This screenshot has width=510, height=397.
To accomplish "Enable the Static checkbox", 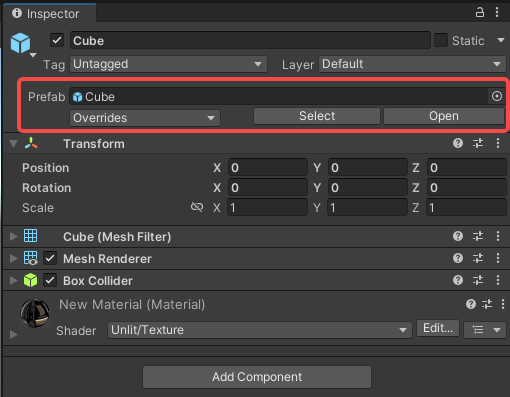I will pos(441,40).
